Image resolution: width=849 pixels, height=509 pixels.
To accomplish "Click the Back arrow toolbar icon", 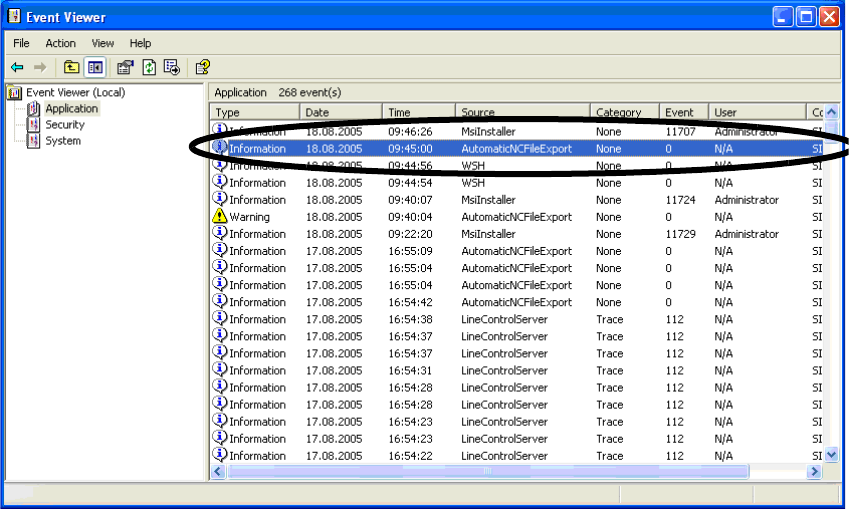I will tap(17, 68).
